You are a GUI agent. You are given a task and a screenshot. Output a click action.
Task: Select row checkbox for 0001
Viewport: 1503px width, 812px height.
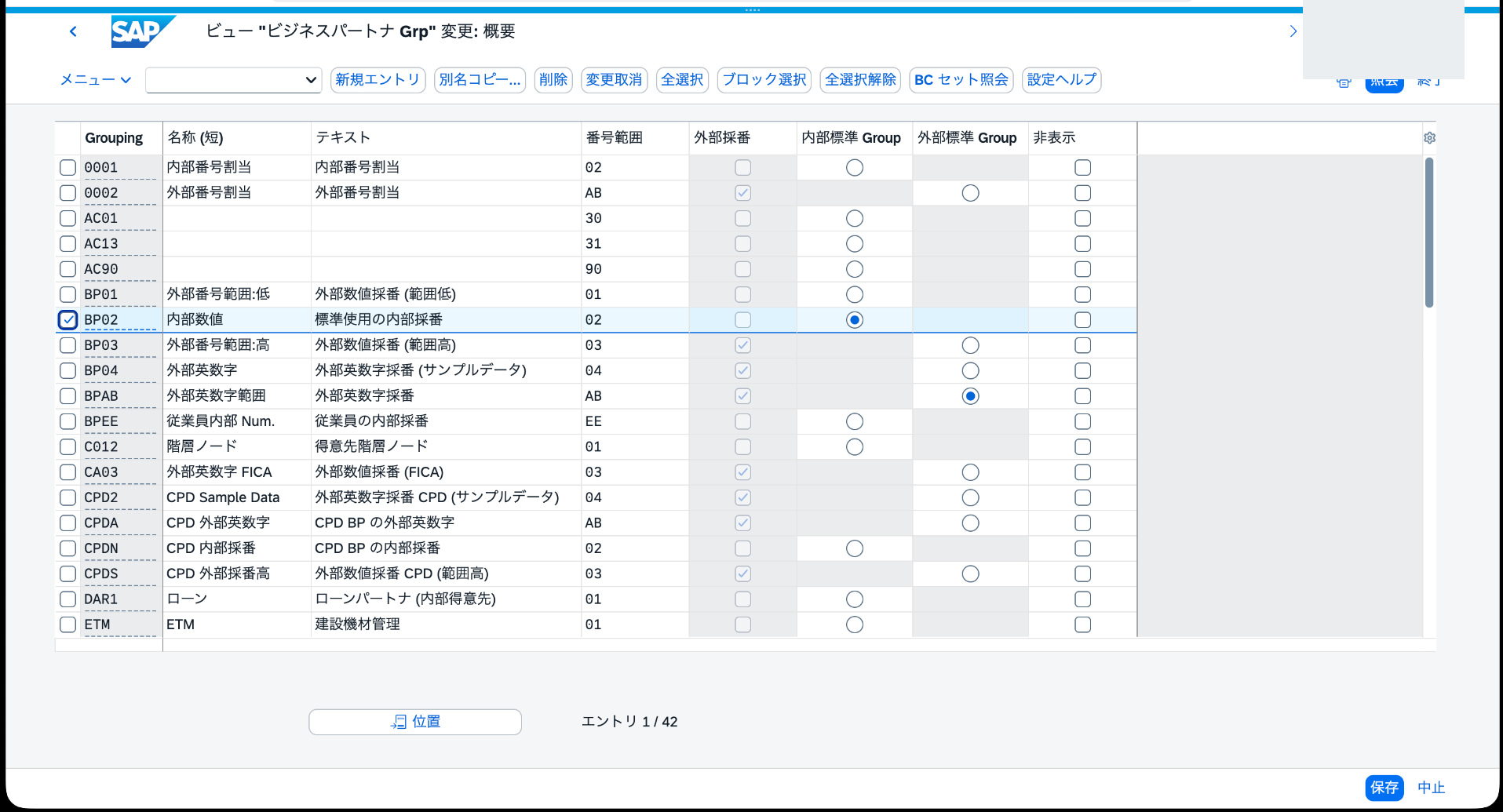(x=68, y=168)
